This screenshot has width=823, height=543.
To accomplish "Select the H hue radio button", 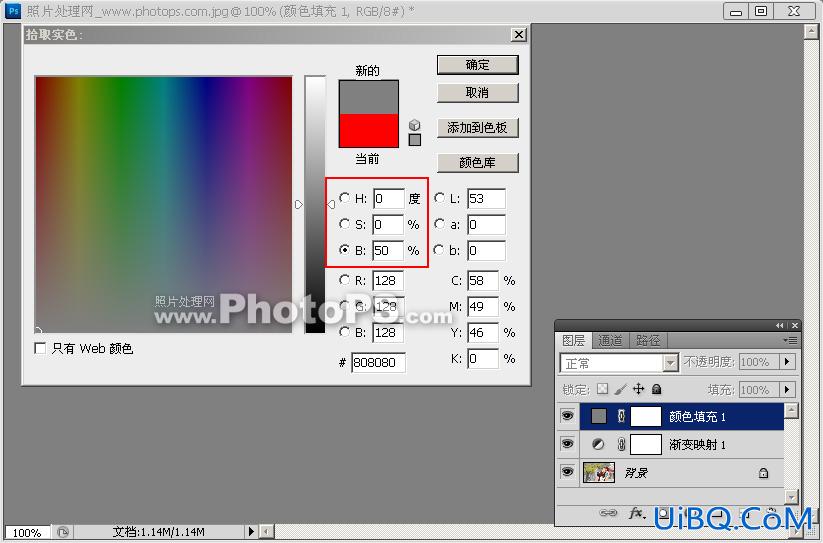I will (x=344, y=198).
